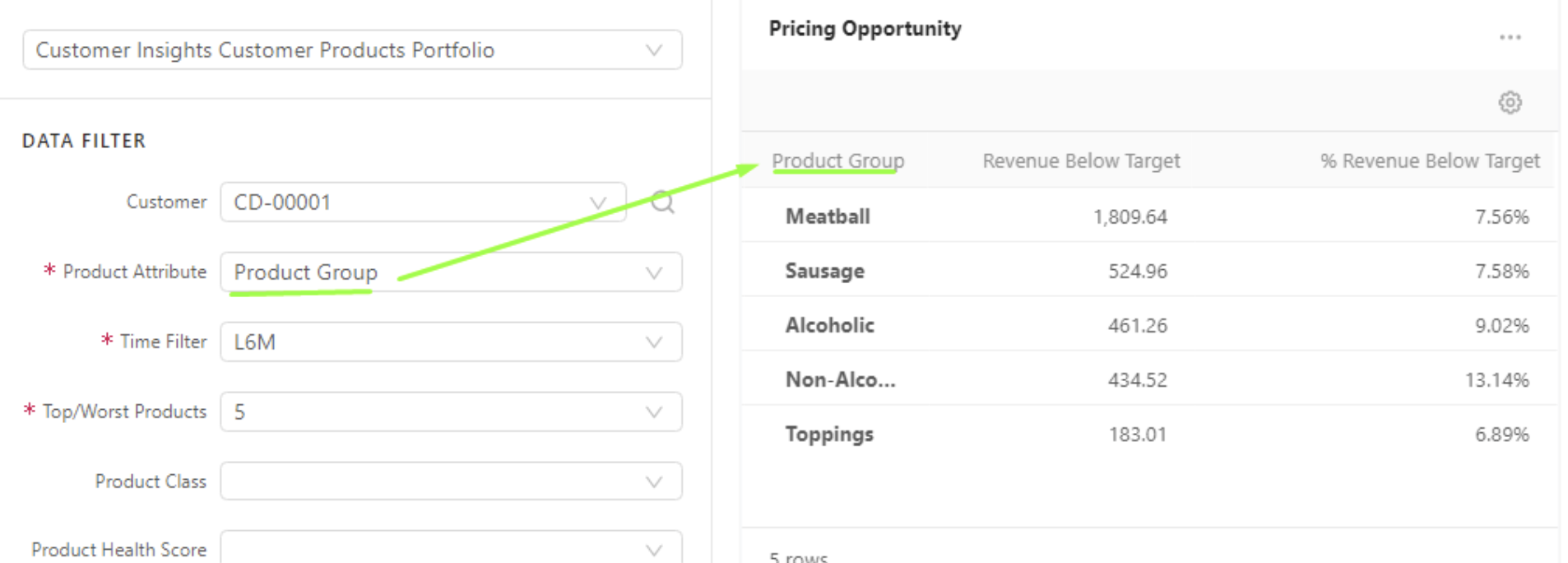Expand the Product Attribute dropdown

(653, 272)
